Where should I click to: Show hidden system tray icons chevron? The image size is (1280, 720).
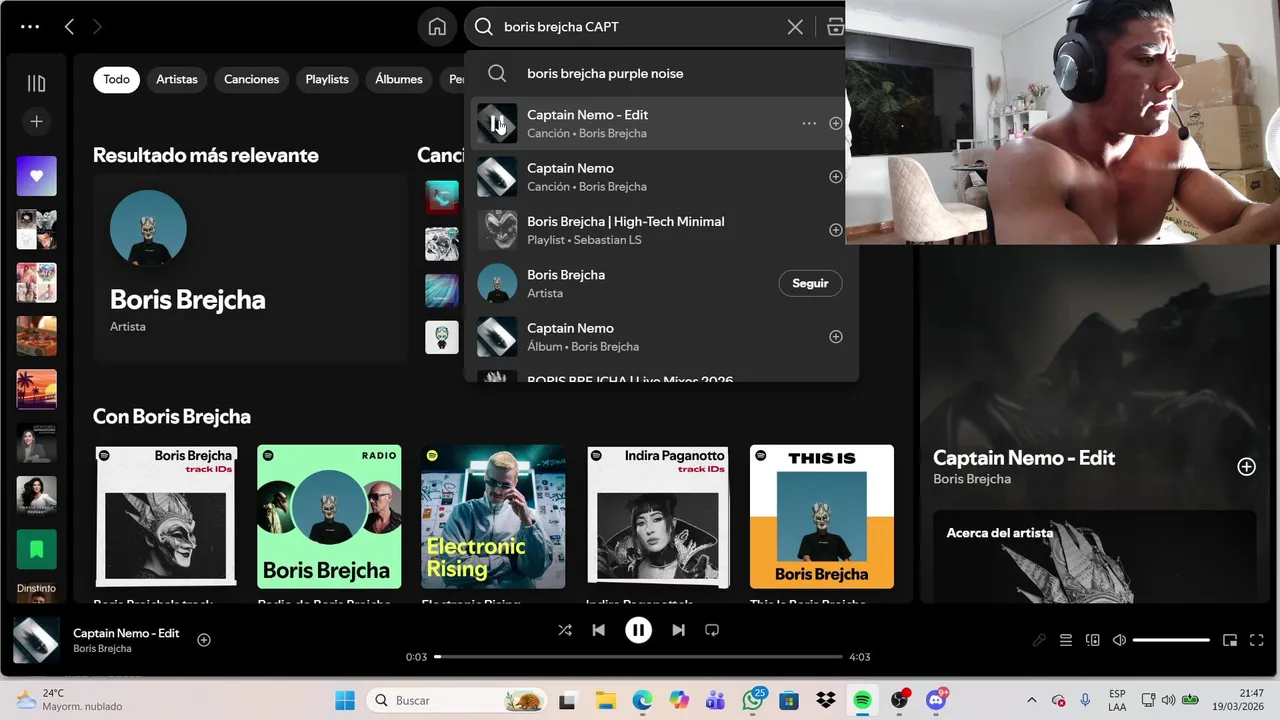1031,700
